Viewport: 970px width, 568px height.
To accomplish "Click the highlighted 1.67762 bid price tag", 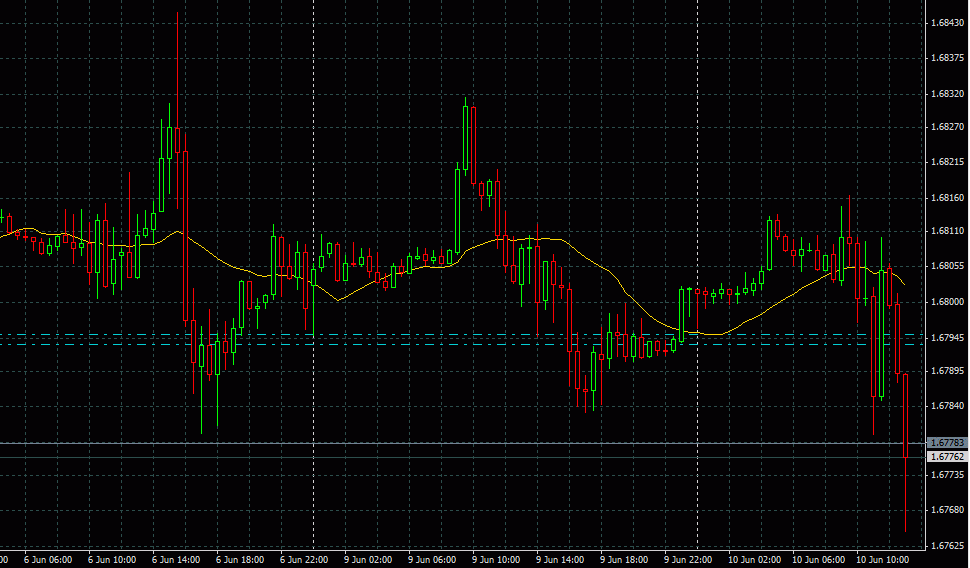I will (x=948, y=457).
